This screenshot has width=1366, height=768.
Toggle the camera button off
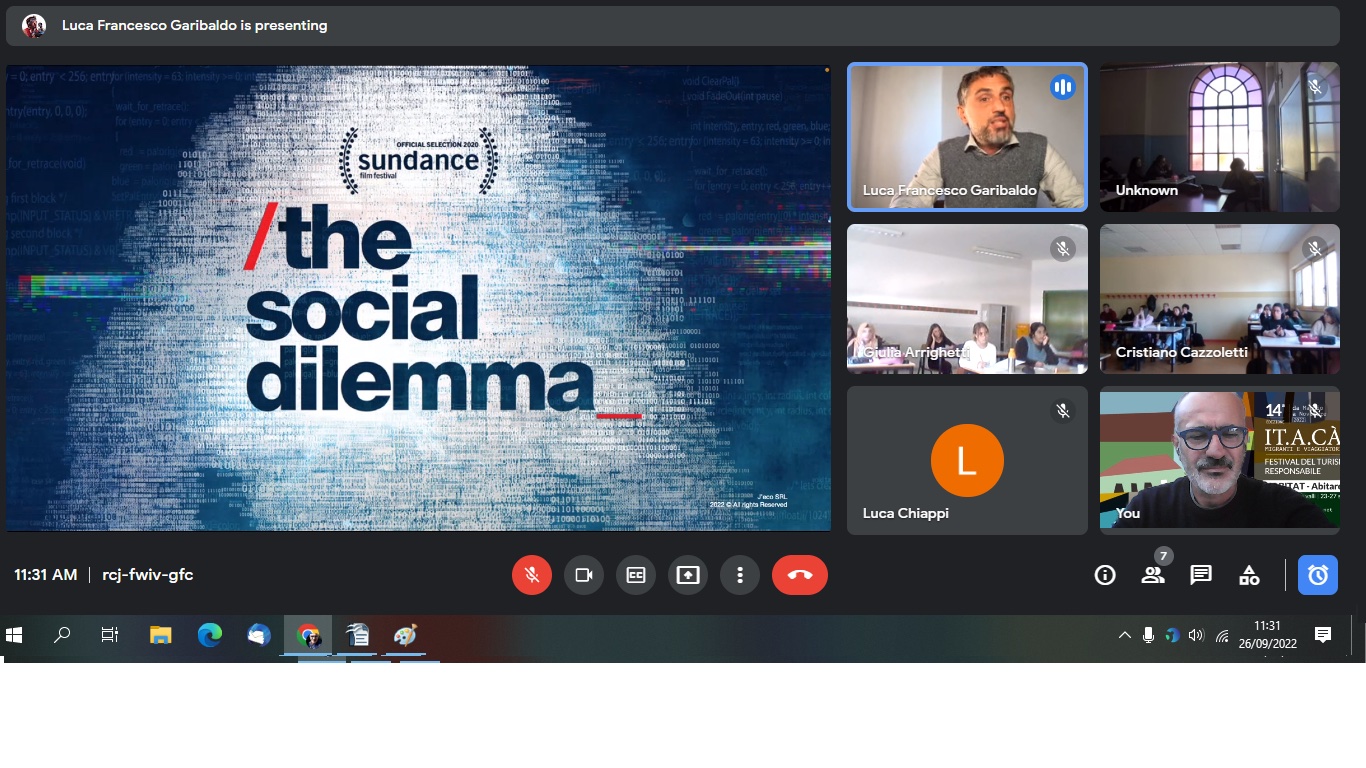pyautogui.click(x=584, y=575)
